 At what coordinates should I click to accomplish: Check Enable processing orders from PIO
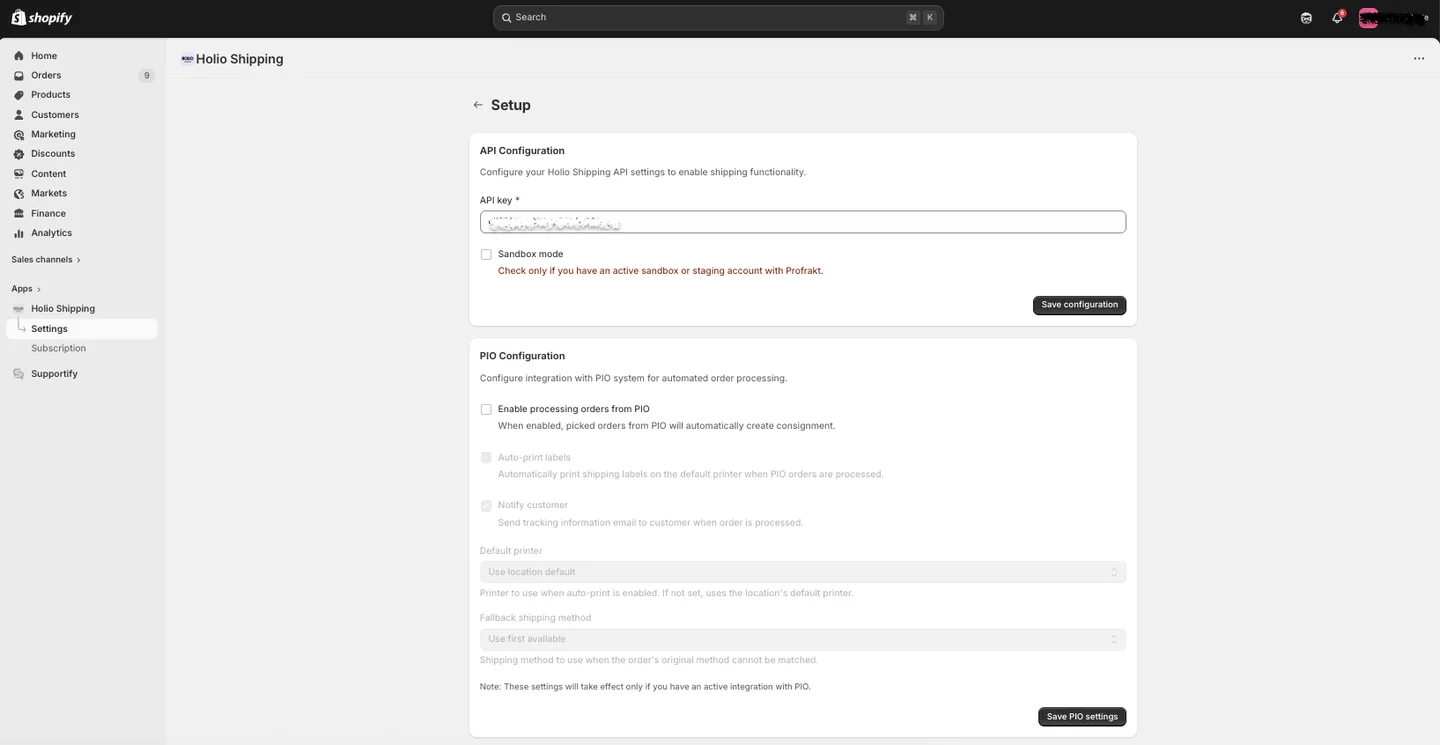point(486,410)
